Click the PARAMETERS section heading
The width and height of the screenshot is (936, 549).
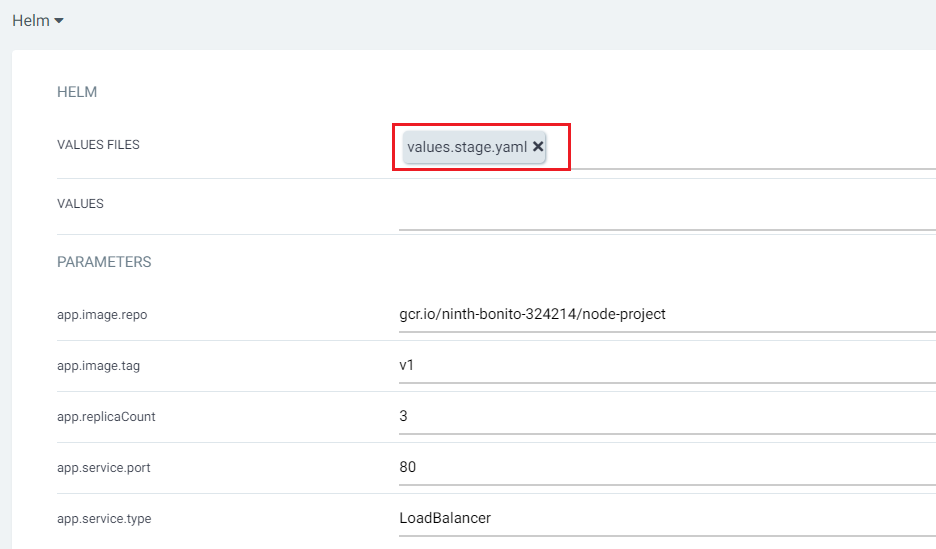pyautogui.click(x=104, y=262)
